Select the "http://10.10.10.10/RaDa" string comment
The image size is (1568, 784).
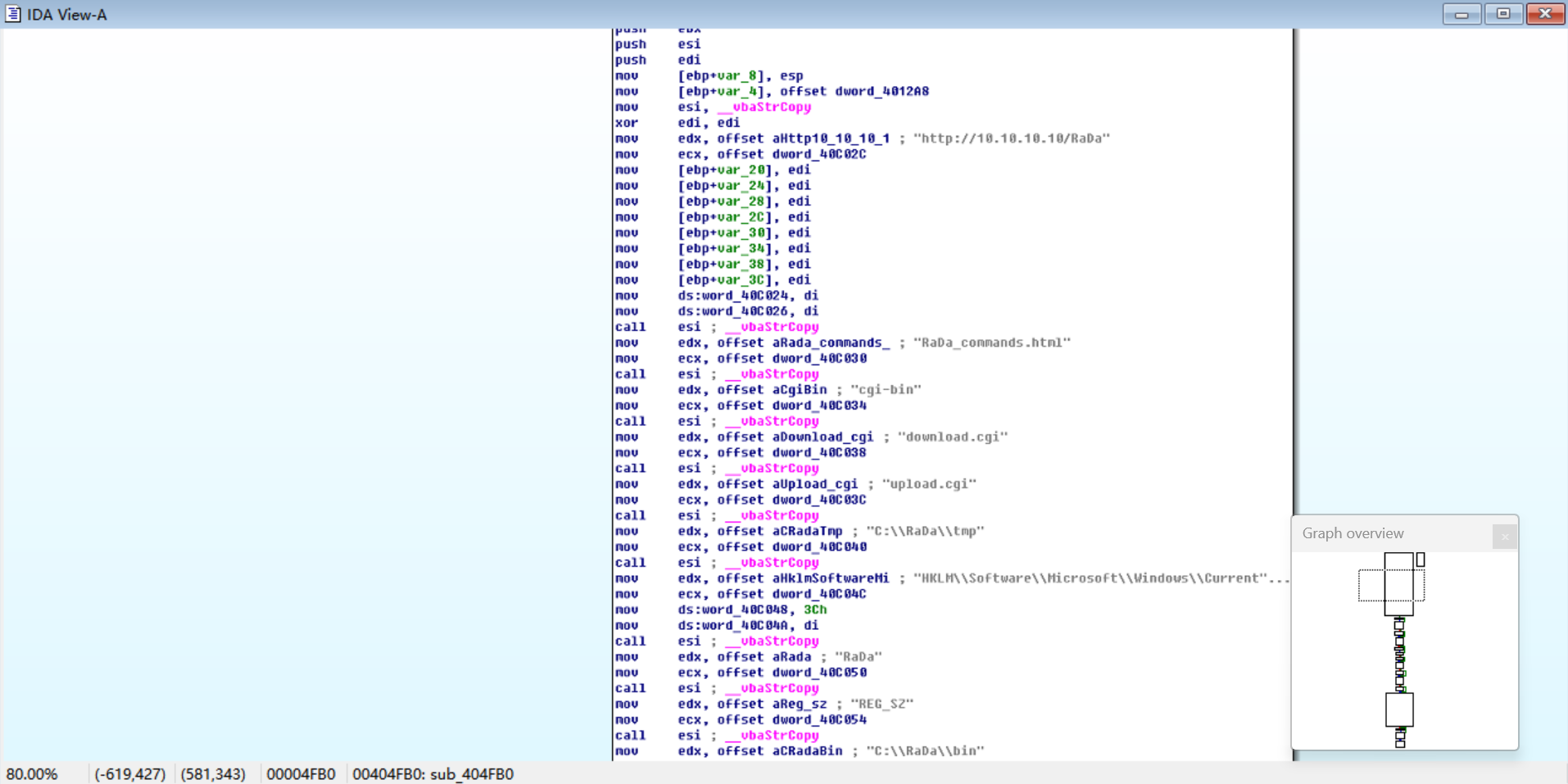pyautogui.click(x=1012, y=138)
